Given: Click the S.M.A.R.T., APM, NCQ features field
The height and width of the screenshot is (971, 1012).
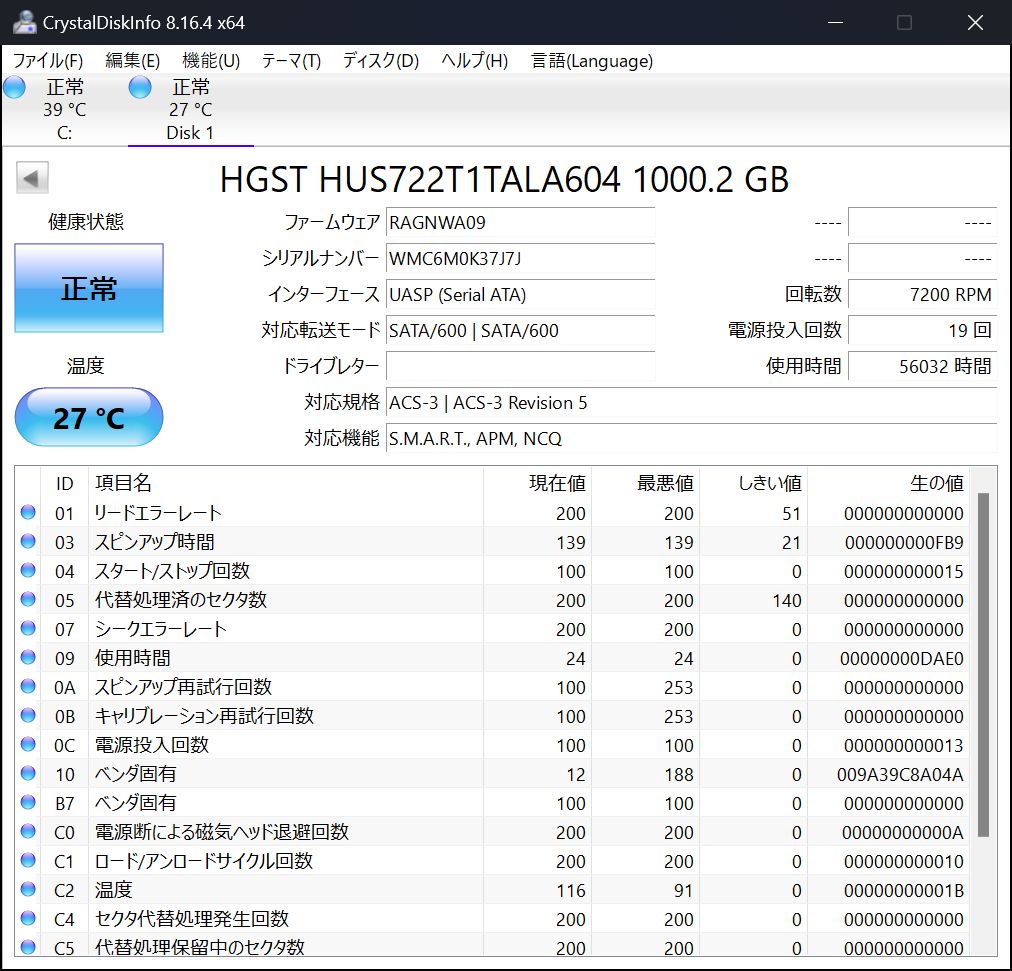Looking at the screenshot, I should 692,439.
